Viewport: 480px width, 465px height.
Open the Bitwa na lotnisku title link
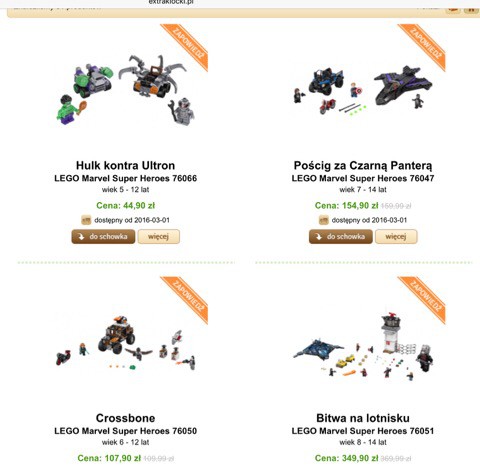coord(363,418)
